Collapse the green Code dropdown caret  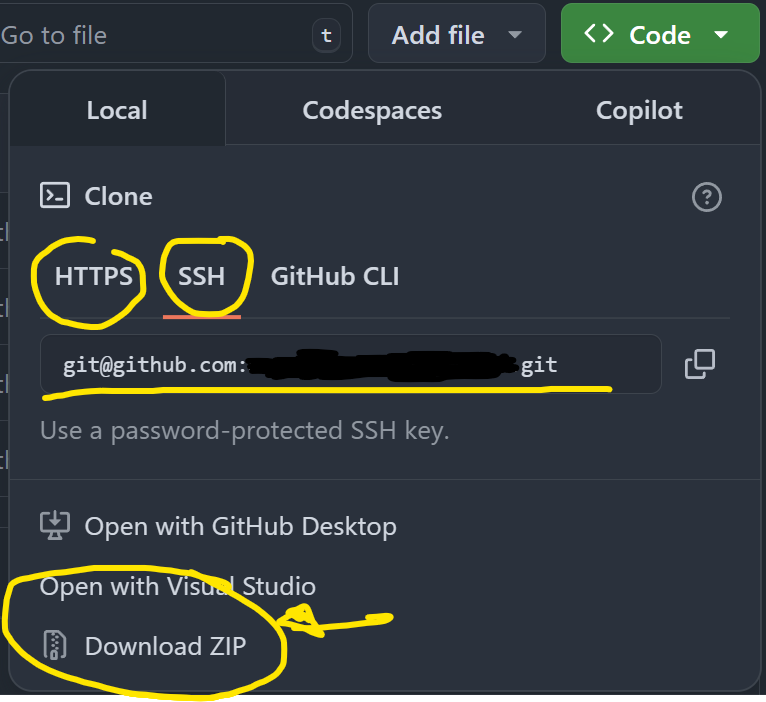coord(722,35)
